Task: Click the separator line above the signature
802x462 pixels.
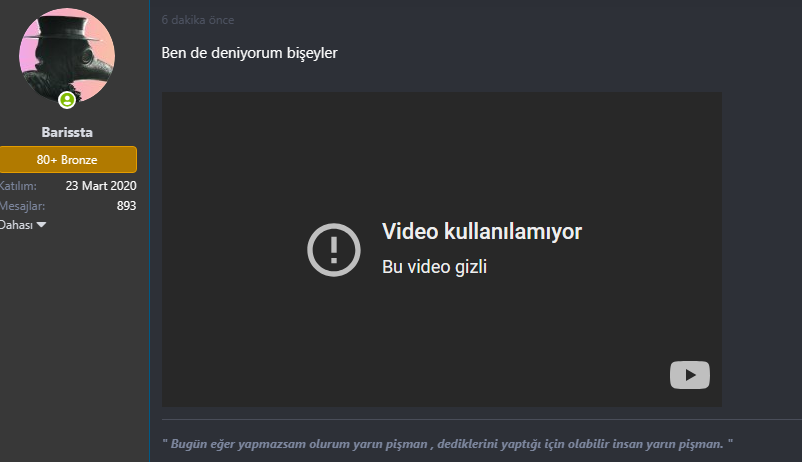Action: 482,420
